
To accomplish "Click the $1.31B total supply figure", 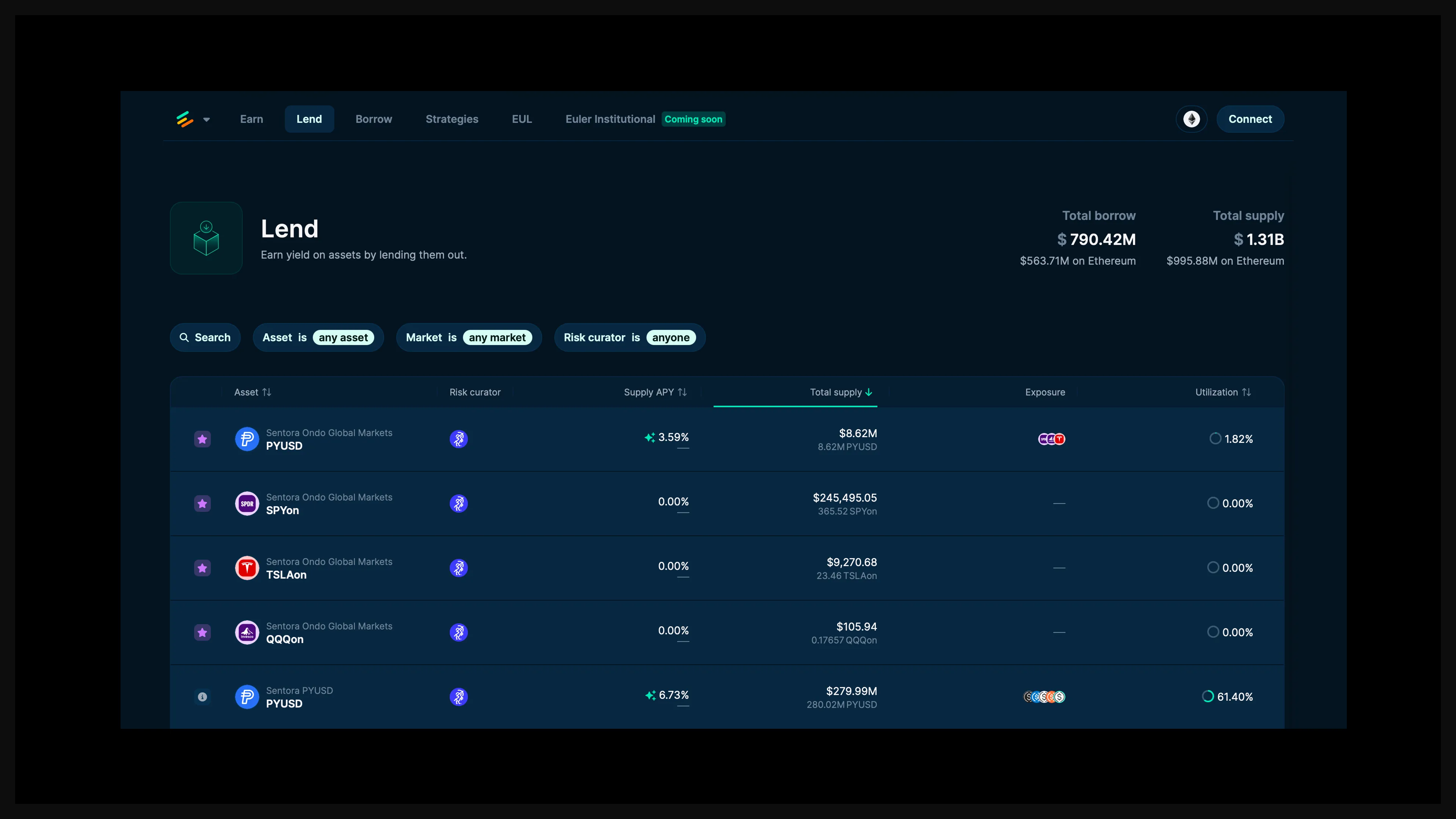I will pos(1259,240).
